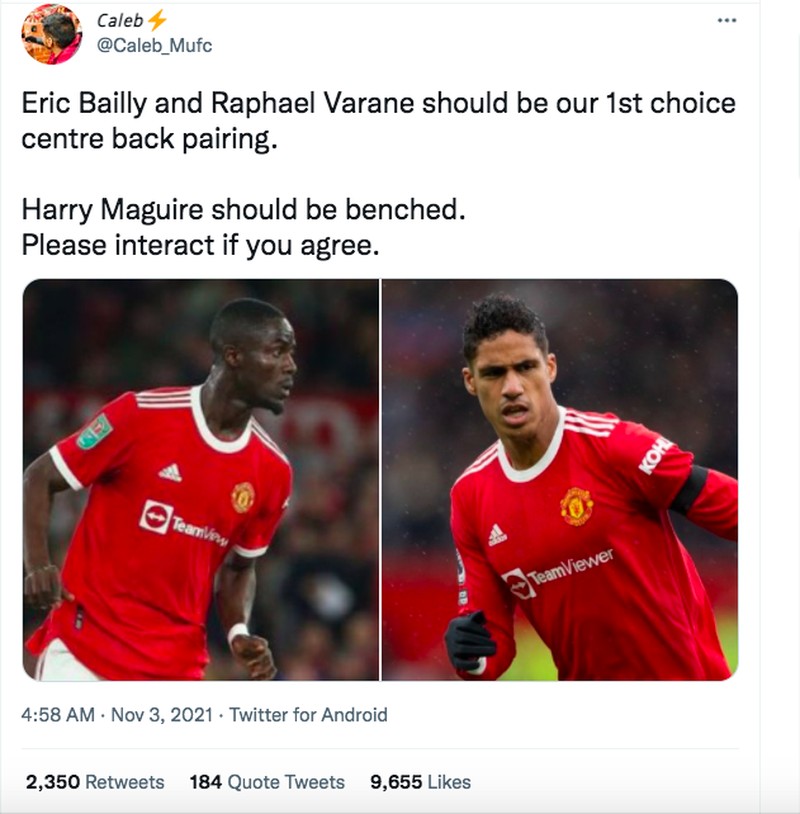Click the Carabao Cup sleeve badge in left photo
This screenshot has height=814, width=800.
(x=97, y=432)
